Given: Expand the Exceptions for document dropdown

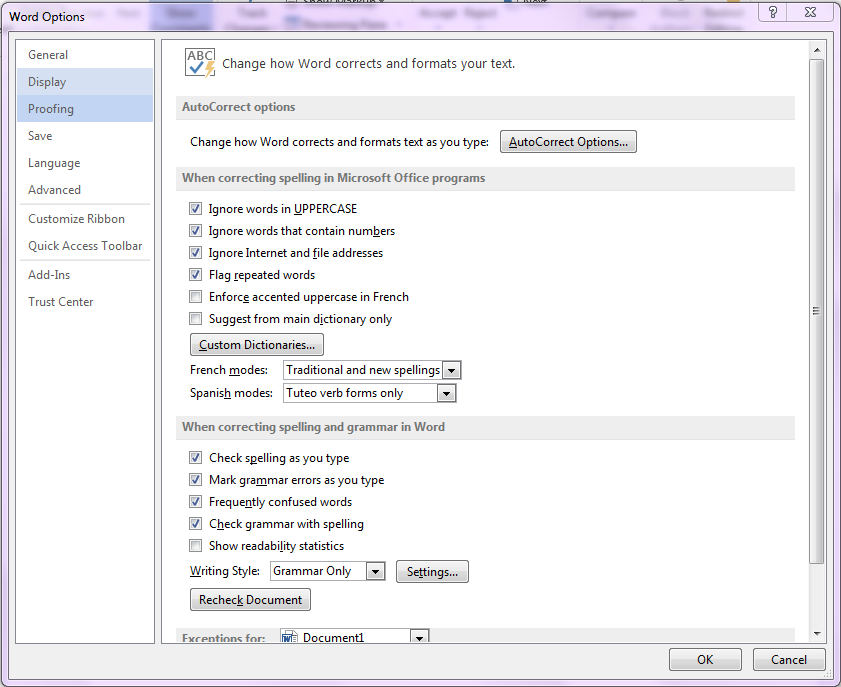Looking at the screenshot, I should point(419,637).
